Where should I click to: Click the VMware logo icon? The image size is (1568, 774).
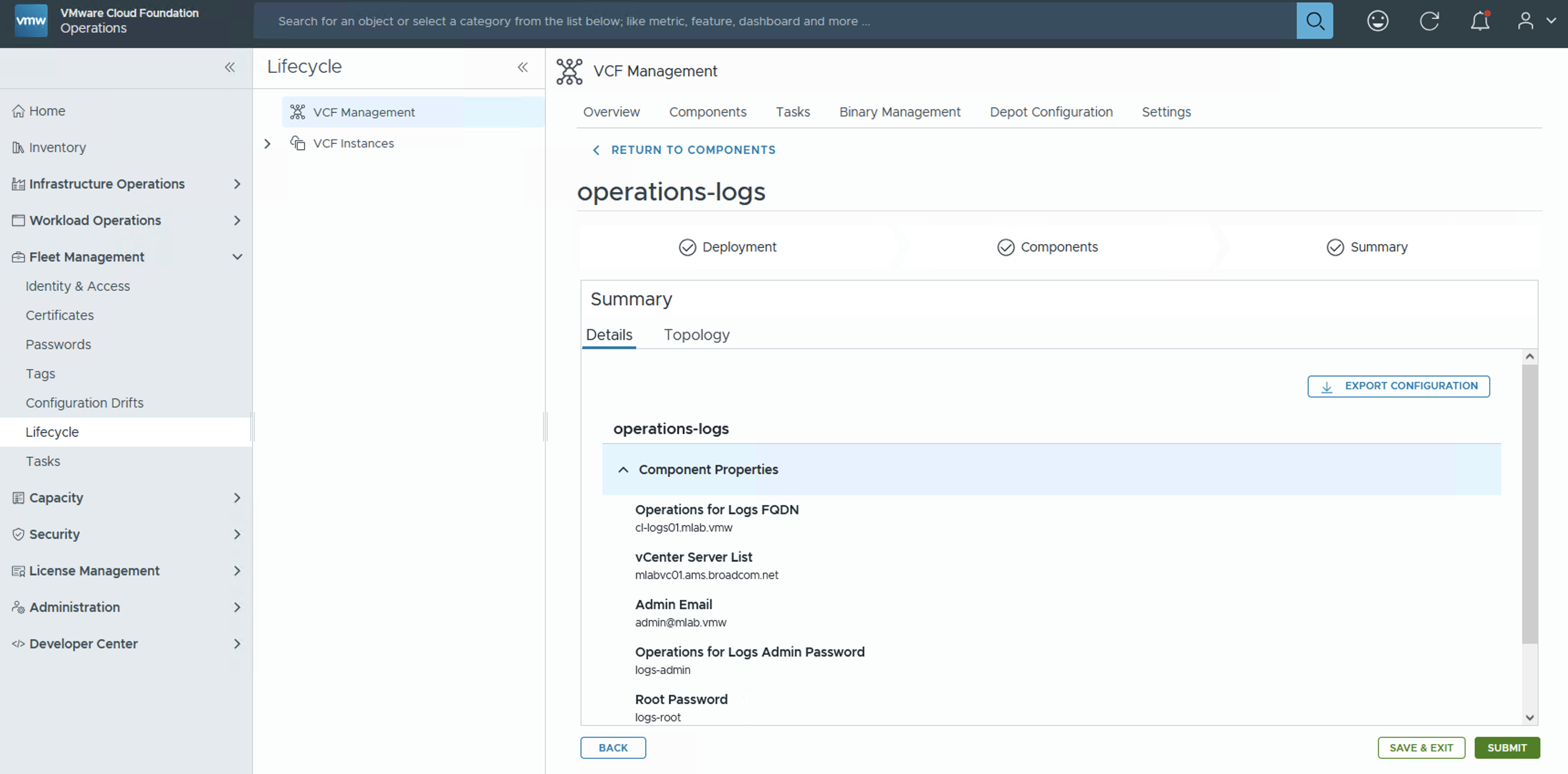(31, 21)
